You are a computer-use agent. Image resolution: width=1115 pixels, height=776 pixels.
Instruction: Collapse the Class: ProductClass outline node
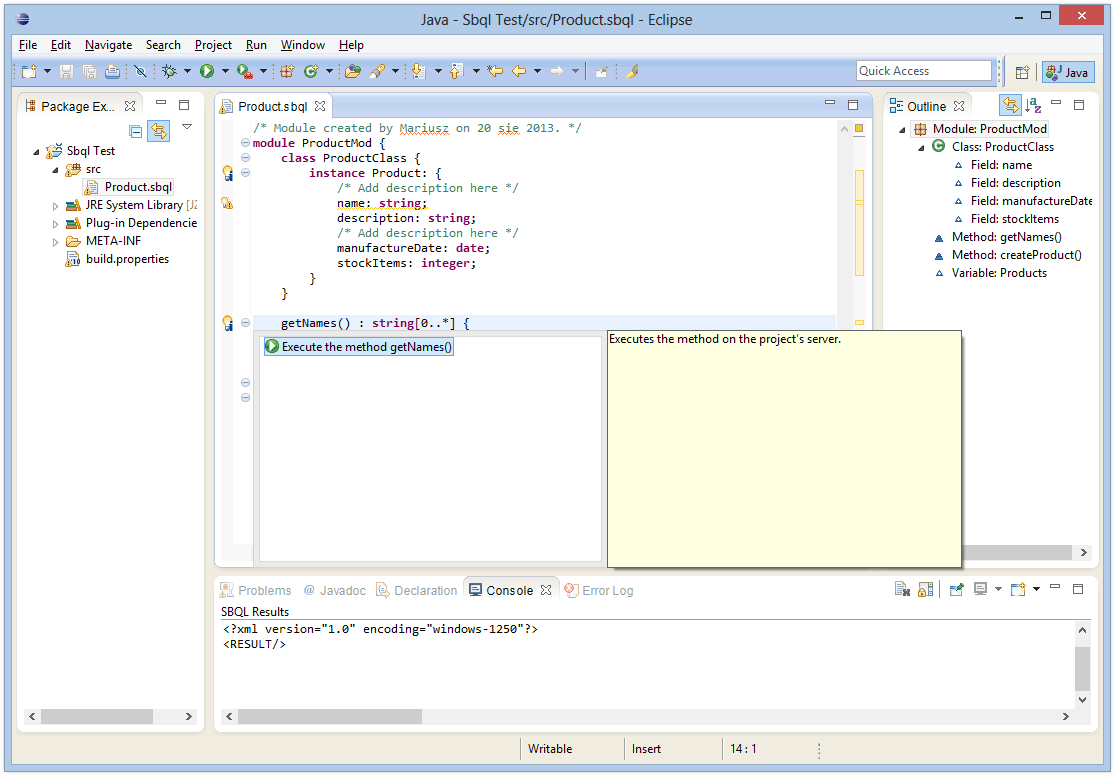pyautogui.click(x=922, y=148)
